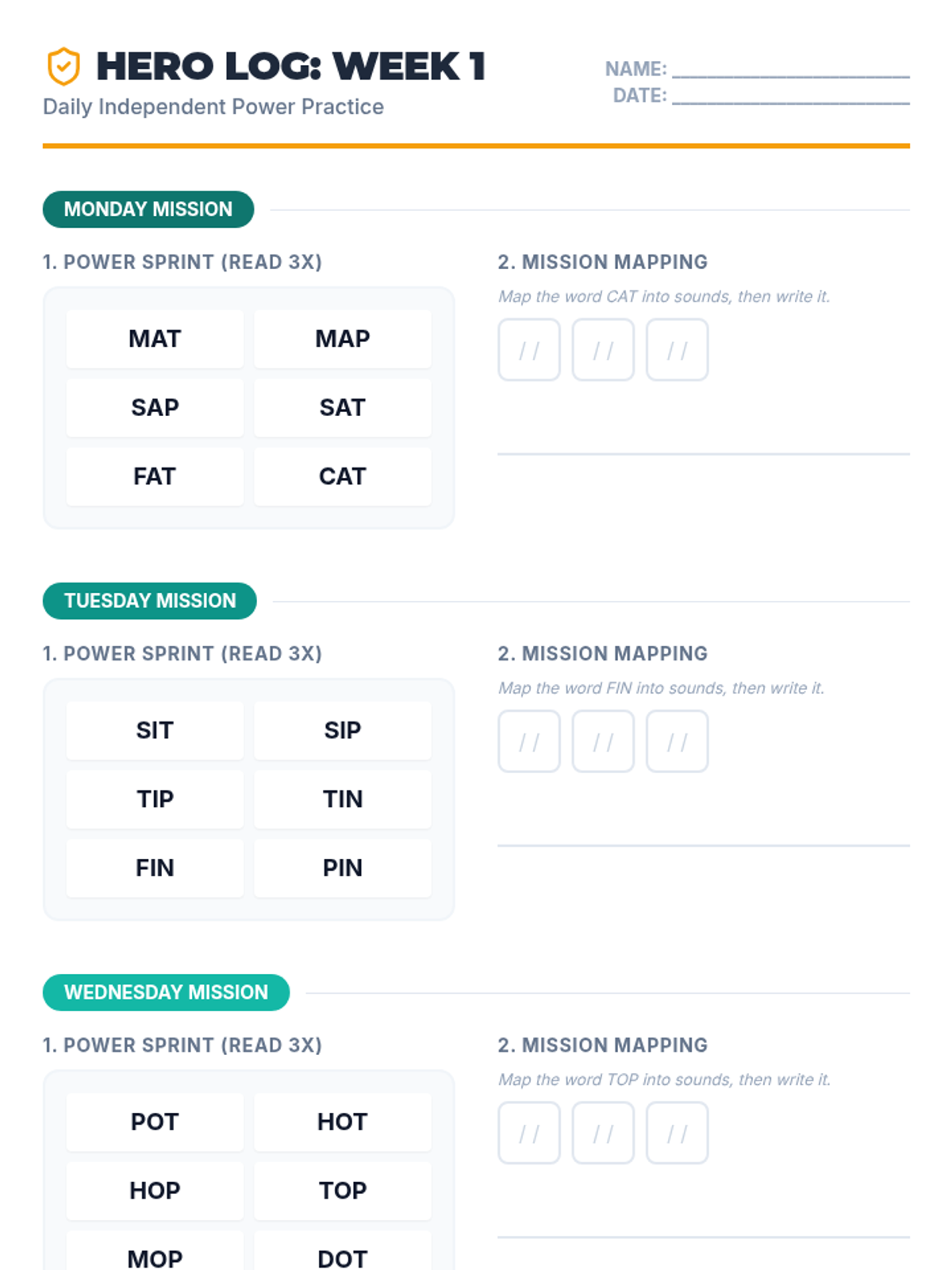Choose the CAT word card
Image resolution: width=952 pixels, height=1270 pixels.
point(343,476)
